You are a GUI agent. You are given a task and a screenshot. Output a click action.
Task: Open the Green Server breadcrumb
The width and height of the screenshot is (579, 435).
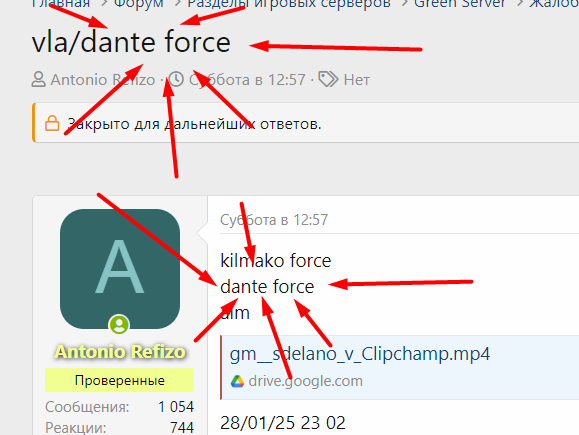pyautogui.click(x=459, y=4)
